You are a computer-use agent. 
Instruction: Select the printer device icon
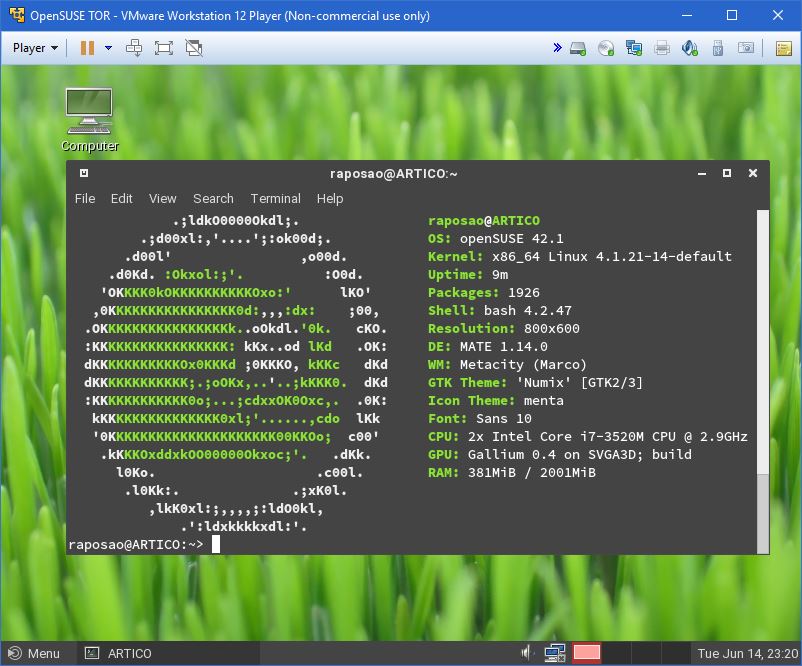point(662,47)
